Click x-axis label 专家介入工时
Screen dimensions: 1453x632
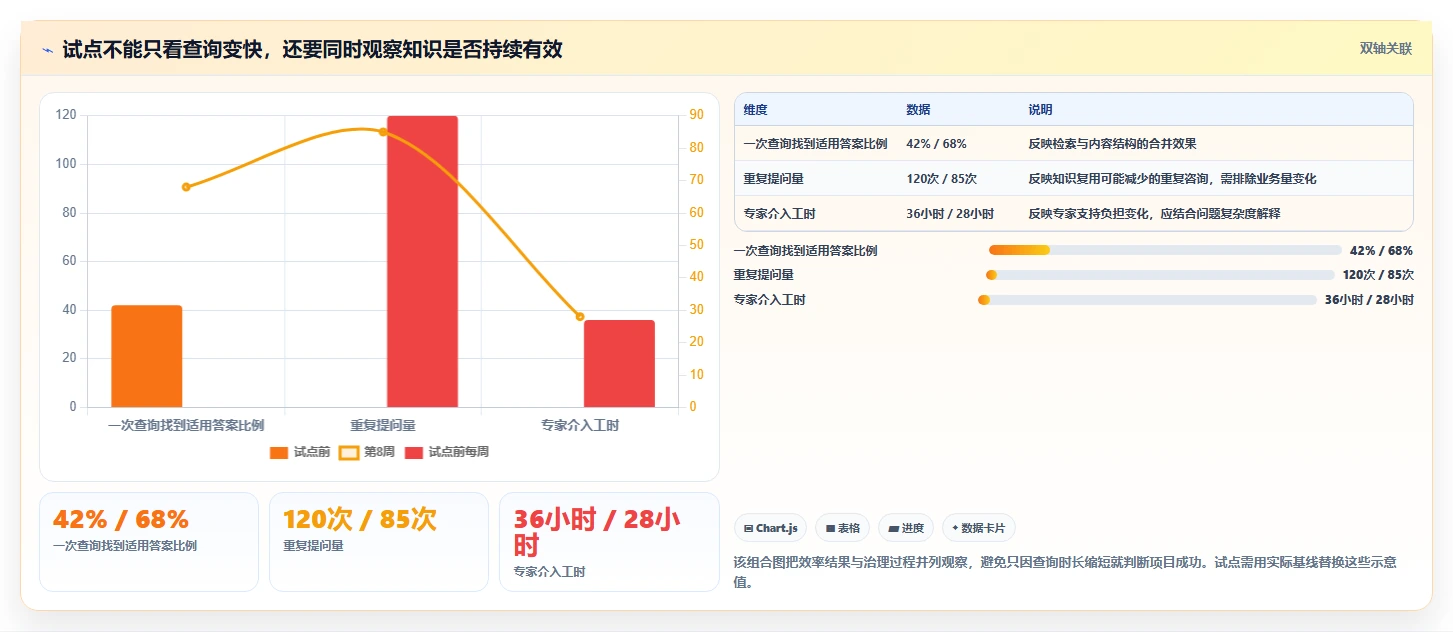point(580,425)
